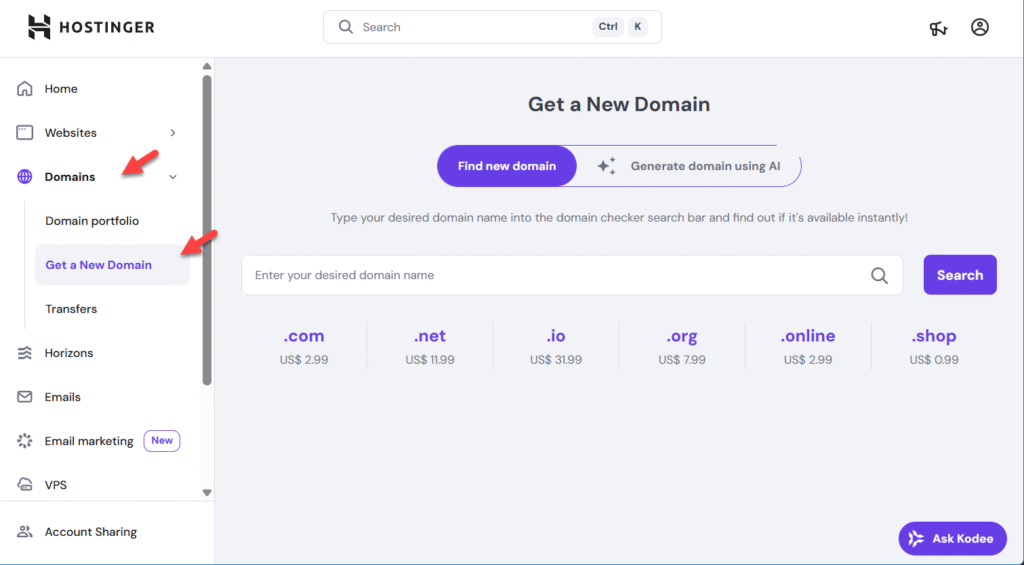Switch to Generate domain using AI tab
Screen dimensions: 1024x565
(x=689, y=166)
